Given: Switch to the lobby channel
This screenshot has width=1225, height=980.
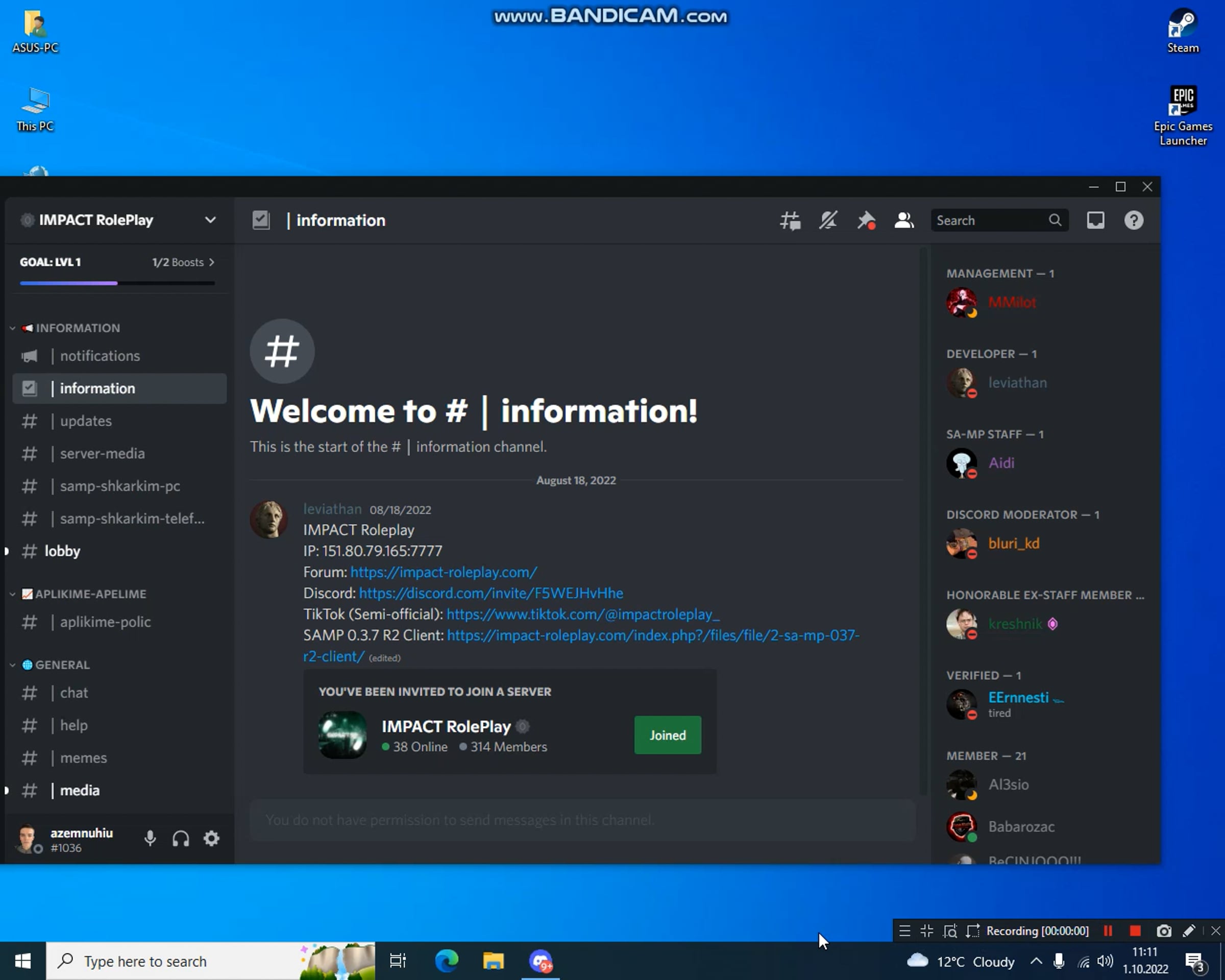Looking at the screenshot, I should tap(62, 551).
